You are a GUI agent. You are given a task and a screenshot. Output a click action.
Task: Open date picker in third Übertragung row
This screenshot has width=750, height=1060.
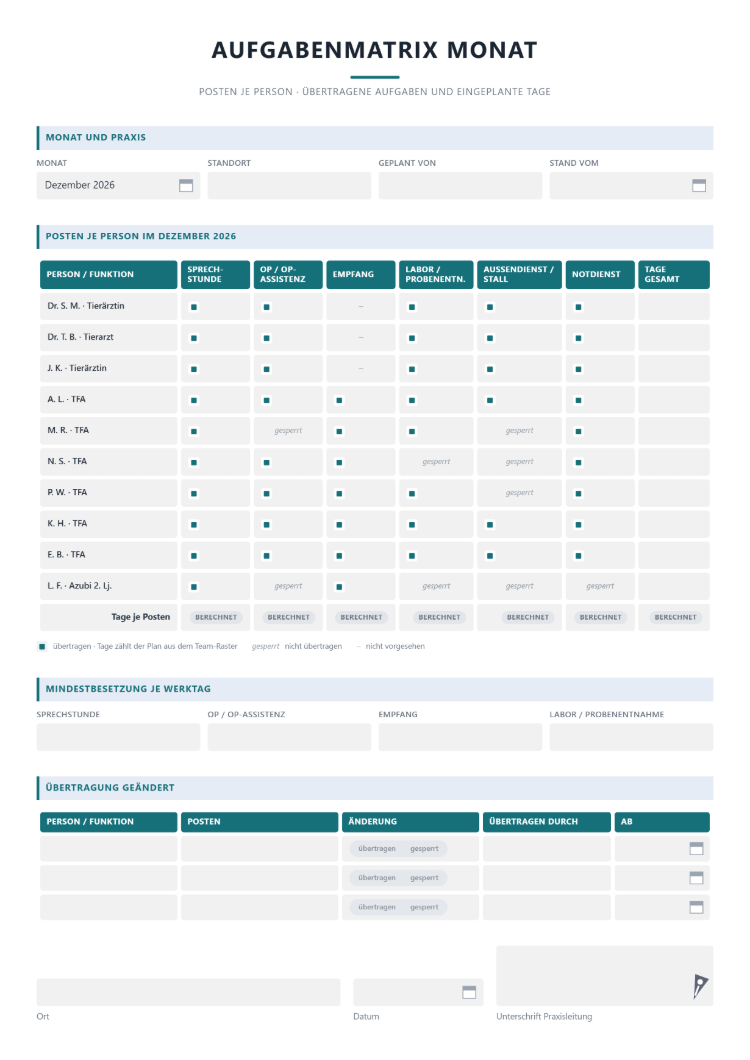(x=696, y=907)
